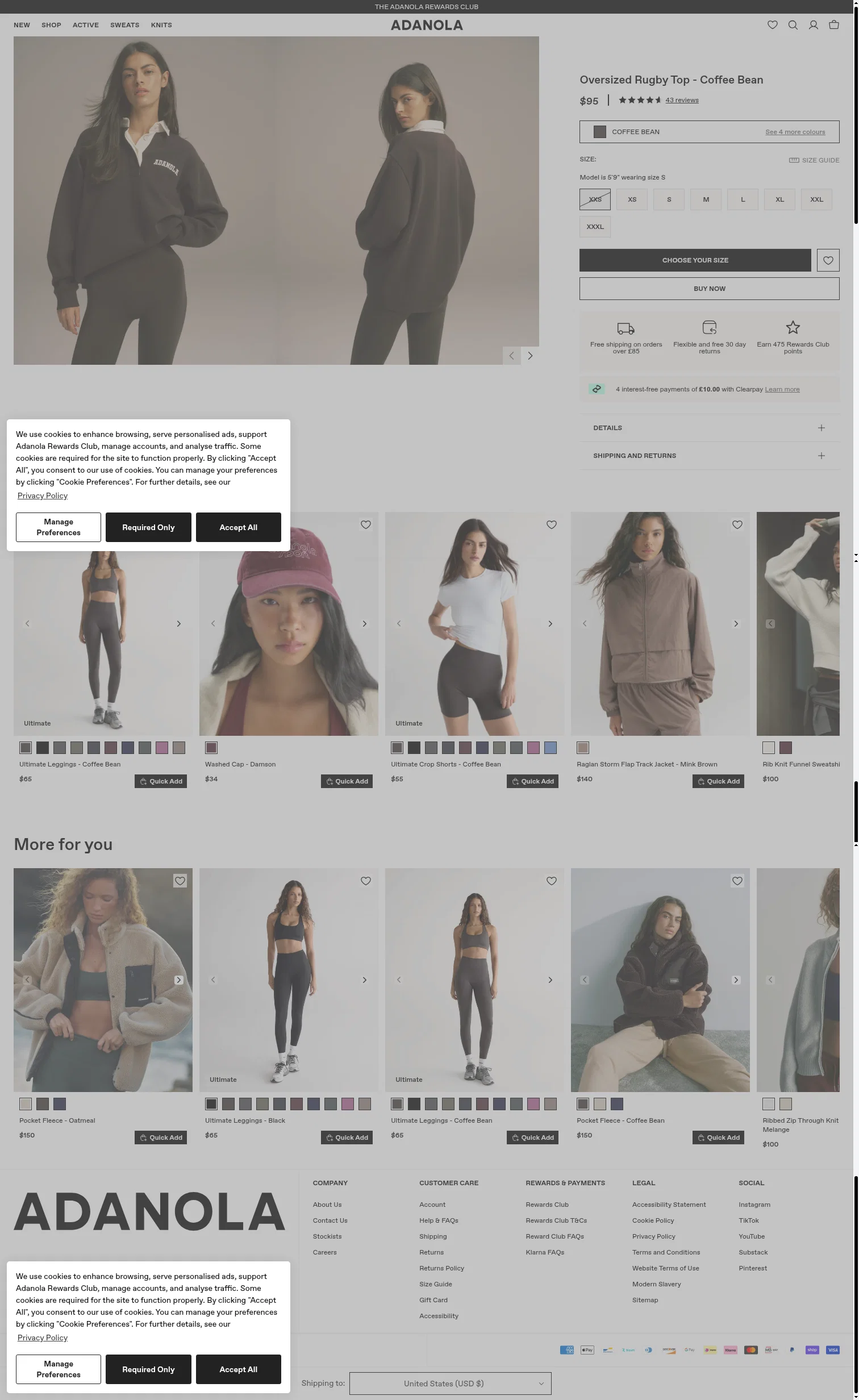
Task: Open the shopping bag icon
Action: tap(834, 25)
